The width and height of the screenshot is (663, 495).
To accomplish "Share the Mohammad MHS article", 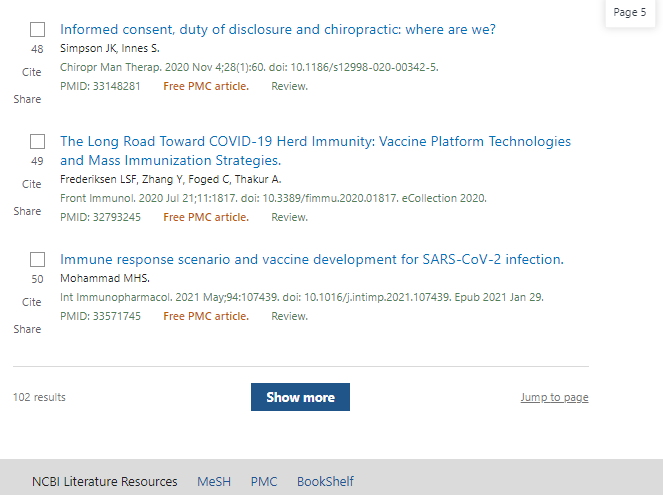I will click(x=27, y=329).
